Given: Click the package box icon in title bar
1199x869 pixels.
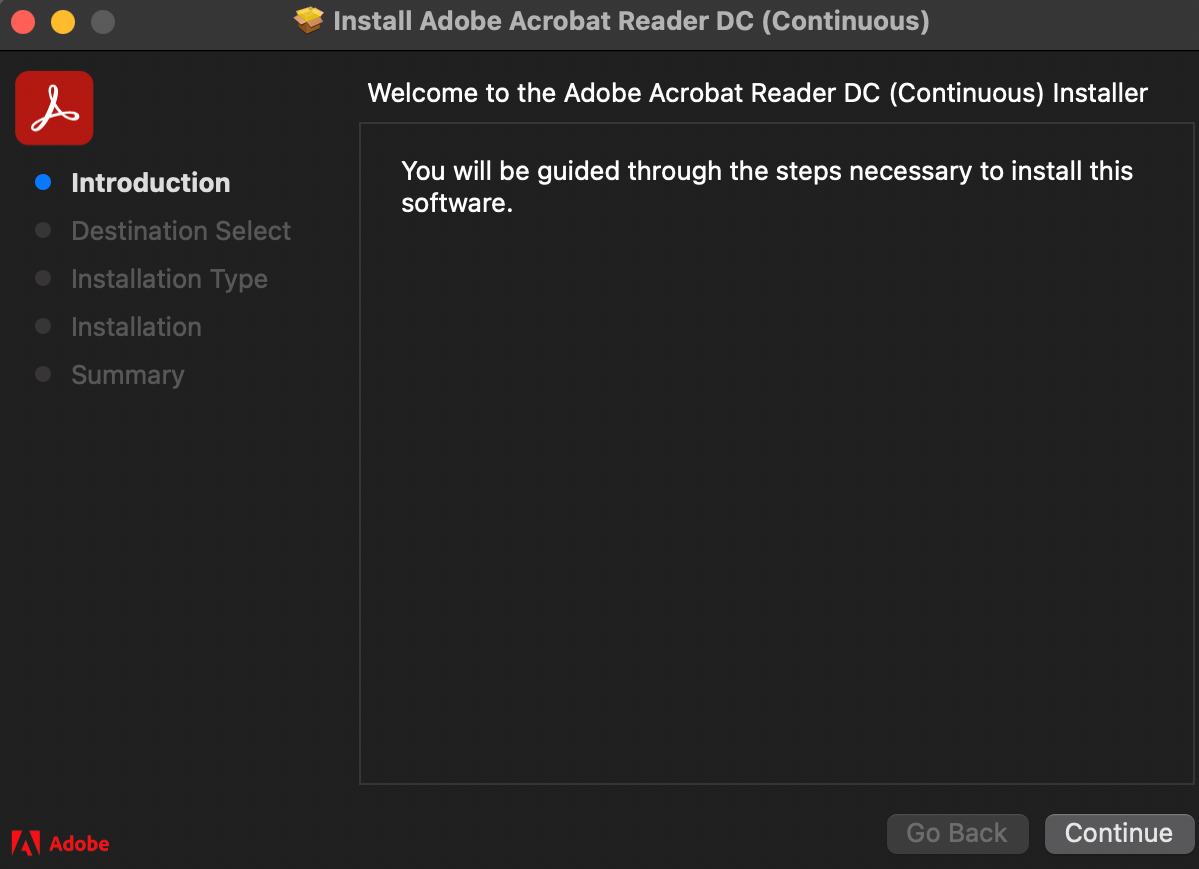Looking at the screenshot, I should (x=310, y=21).
